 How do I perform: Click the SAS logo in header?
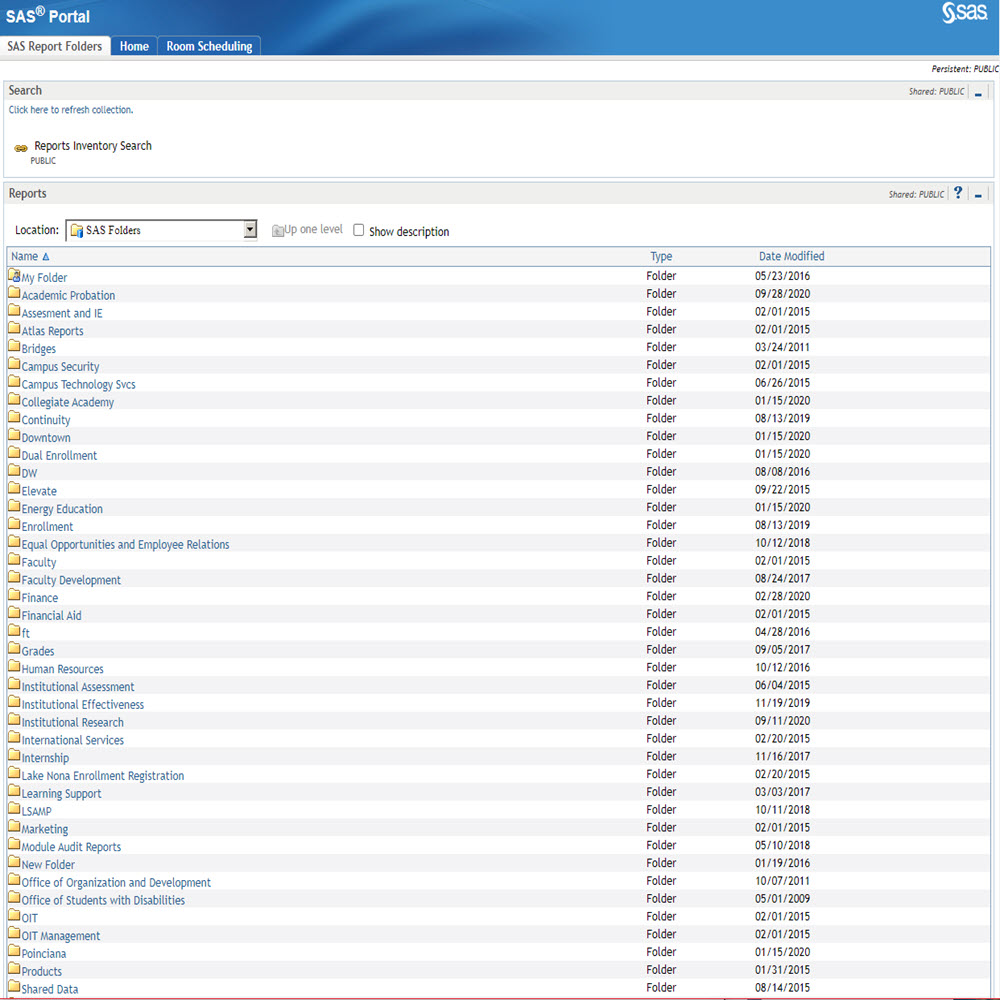963,14
